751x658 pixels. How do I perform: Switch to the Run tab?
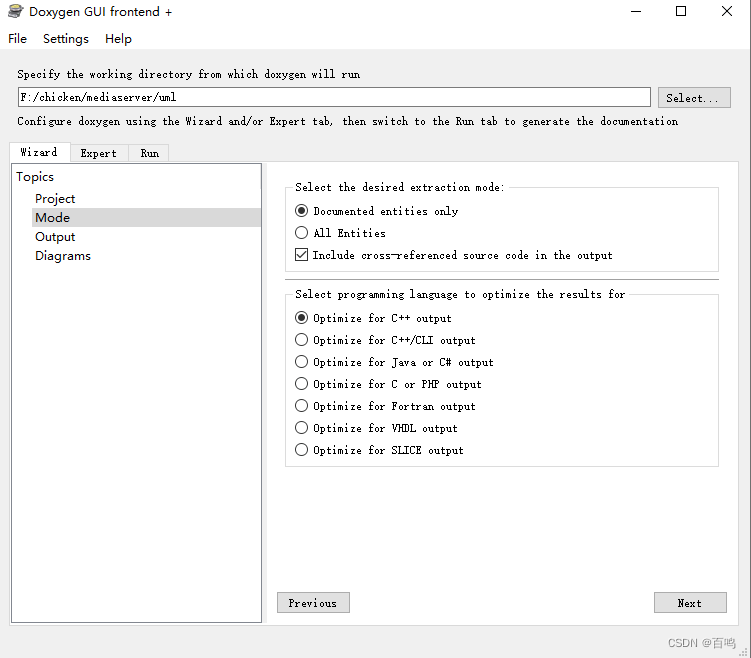149,153
